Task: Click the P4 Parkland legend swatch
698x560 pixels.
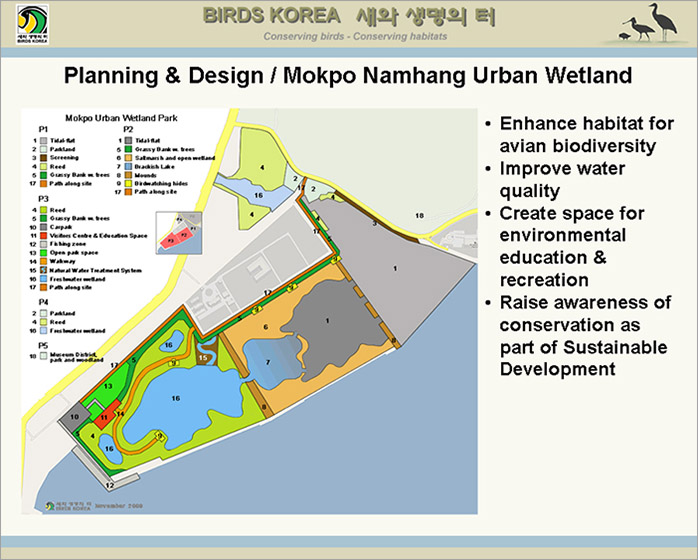Action: pyautogui.click(x=43, y=313)
